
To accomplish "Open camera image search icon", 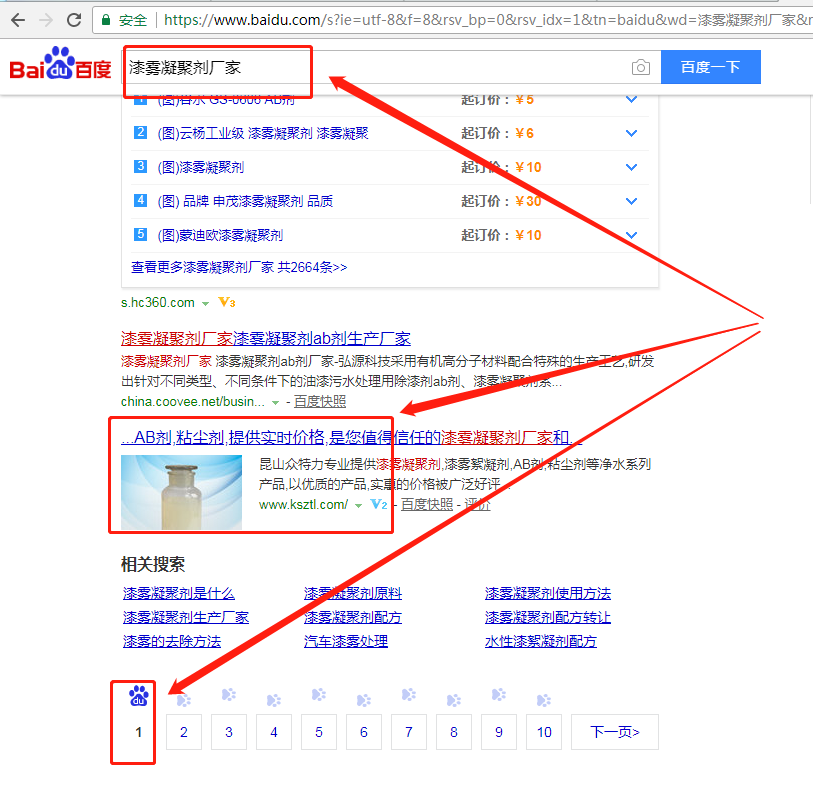I will tap(640, 68).
